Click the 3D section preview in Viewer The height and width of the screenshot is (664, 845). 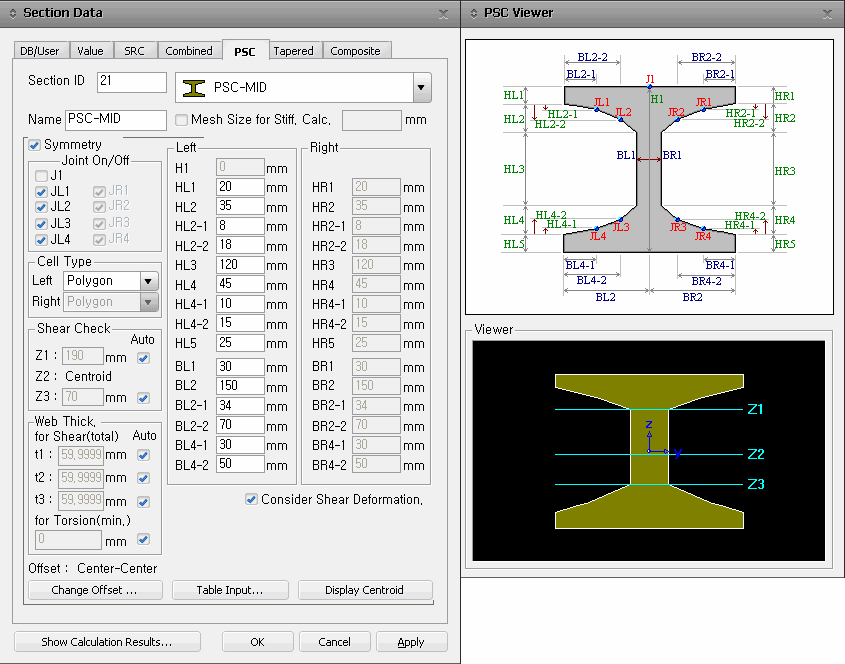[x=649, y=451]
